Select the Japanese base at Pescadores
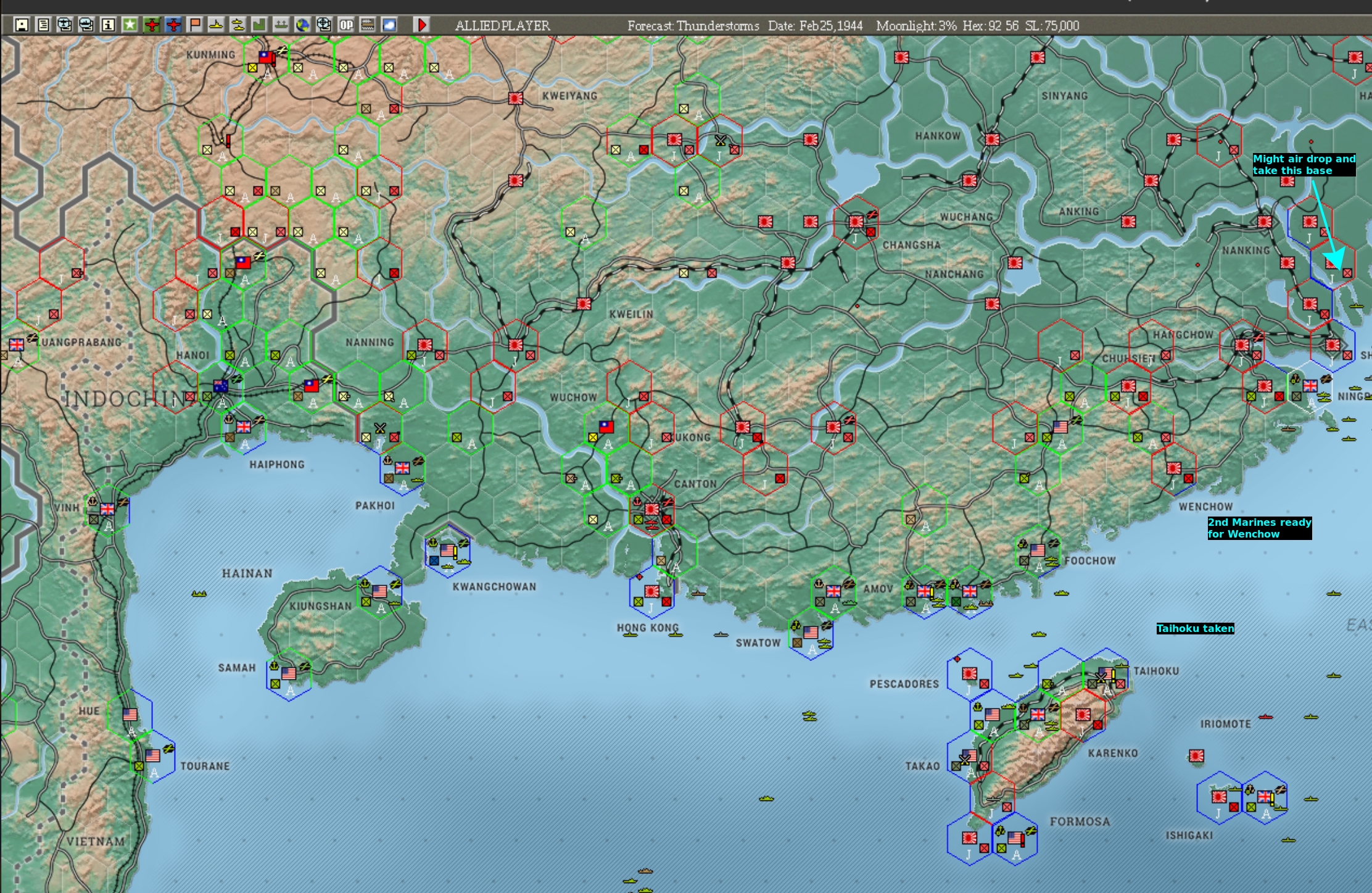The image size is (1372, 893). (x=969, y=673)
